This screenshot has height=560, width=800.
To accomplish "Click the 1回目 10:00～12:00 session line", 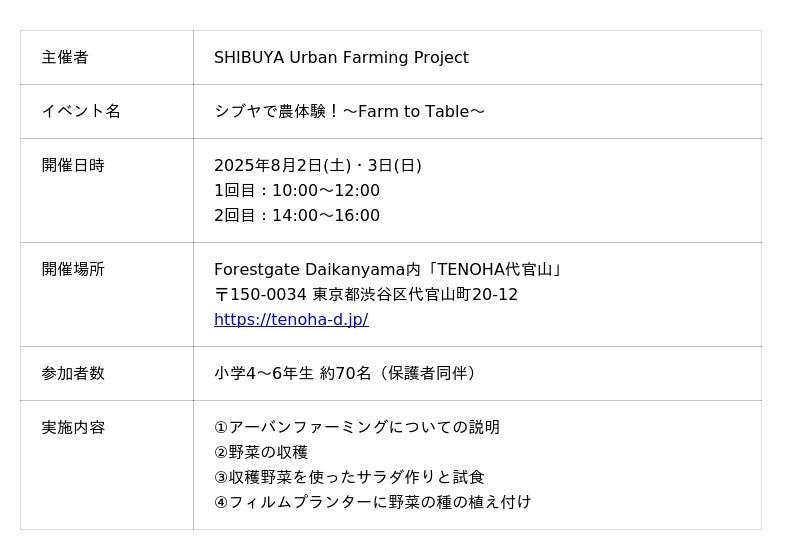I will (x=297, y=191).
